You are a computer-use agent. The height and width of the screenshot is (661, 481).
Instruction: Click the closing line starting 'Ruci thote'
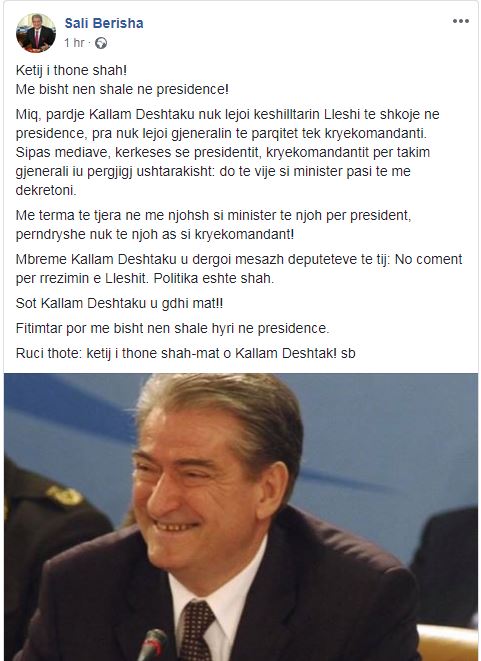pos(185,353)
